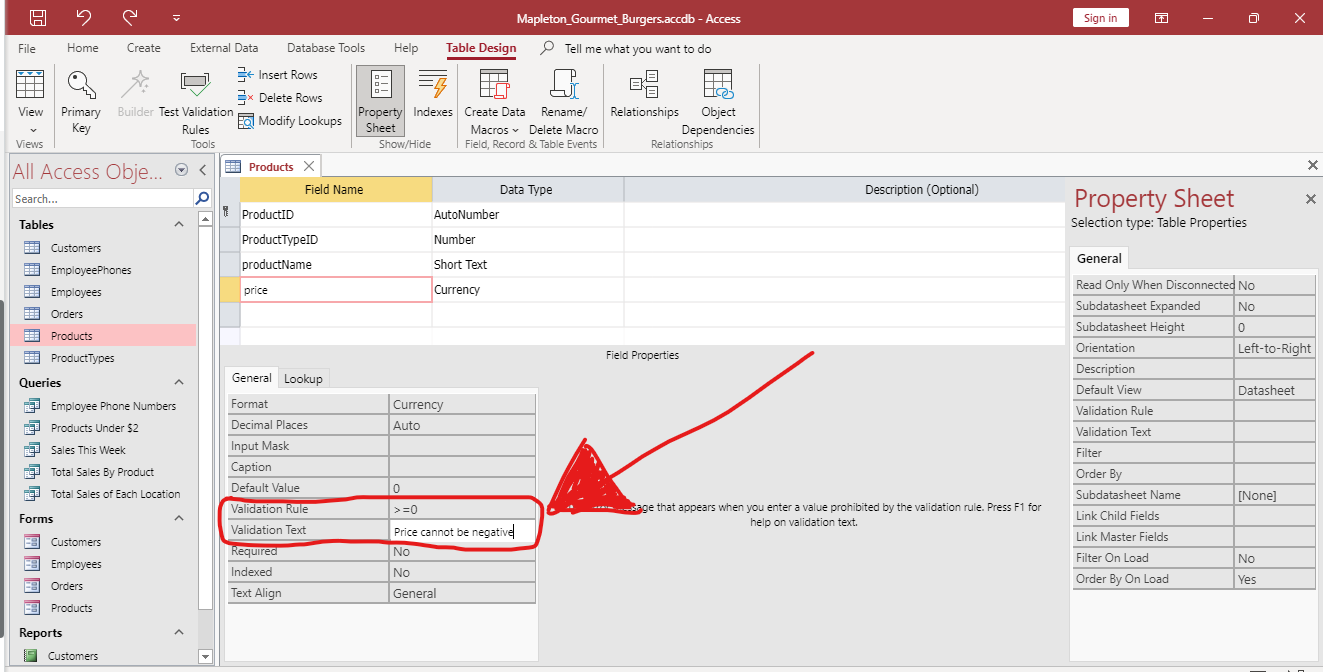1323x672 pixels.
Task: Switch to the Home ribbon tab
Action: tap(83, 48)
